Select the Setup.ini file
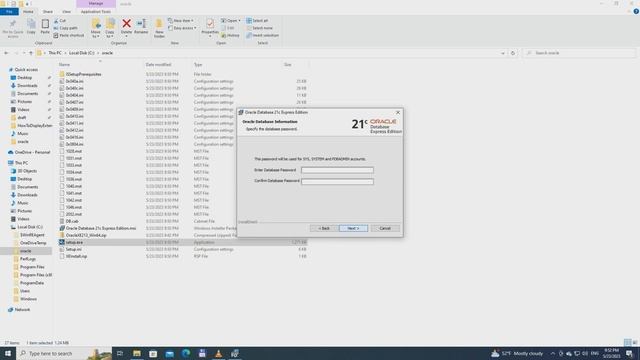640x360 pixels. click(x=74, y=249)
